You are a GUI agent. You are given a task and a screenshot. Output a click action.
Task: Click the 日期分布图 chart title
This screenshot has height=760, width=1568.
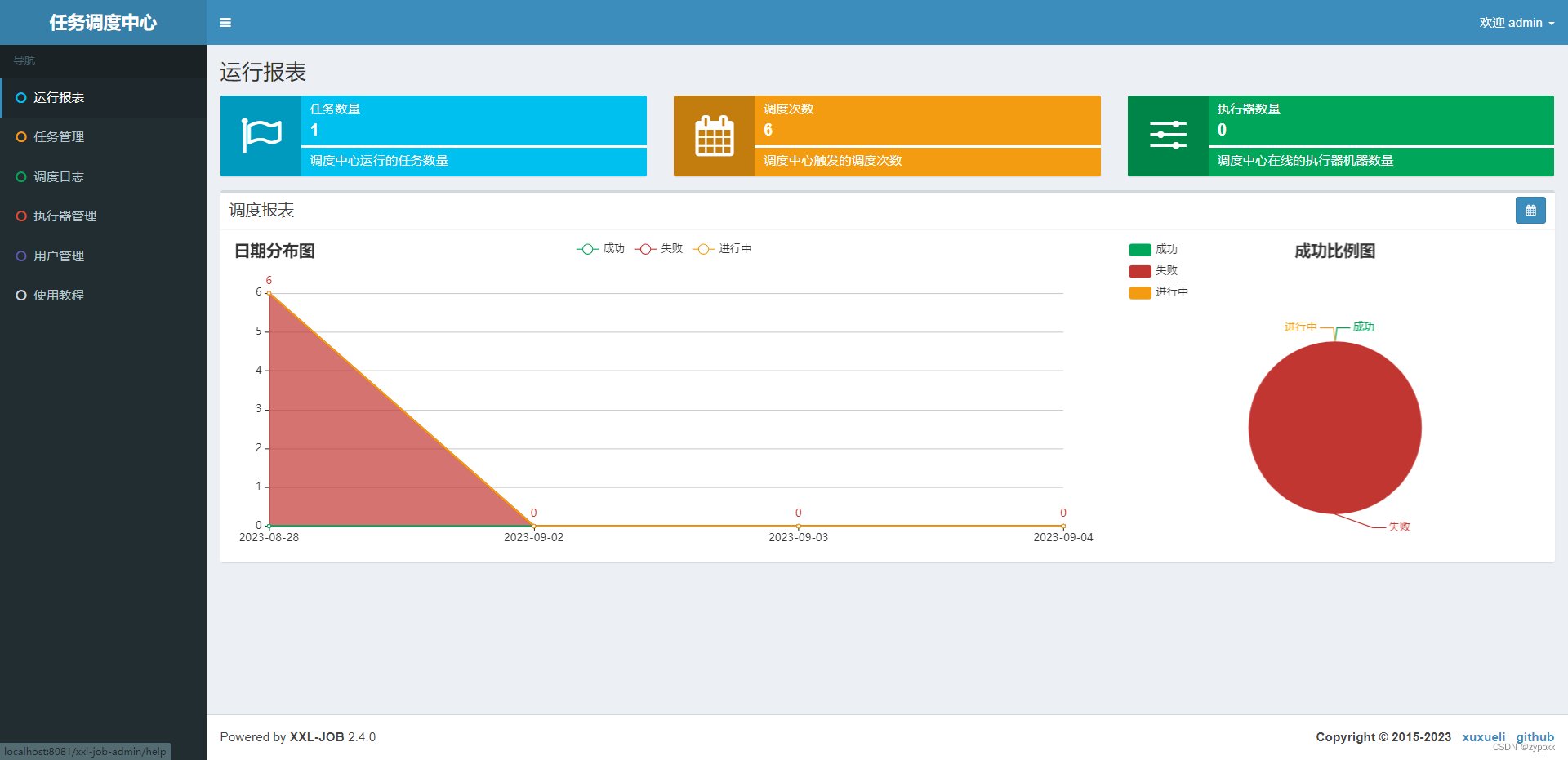(x=274, y=251)
